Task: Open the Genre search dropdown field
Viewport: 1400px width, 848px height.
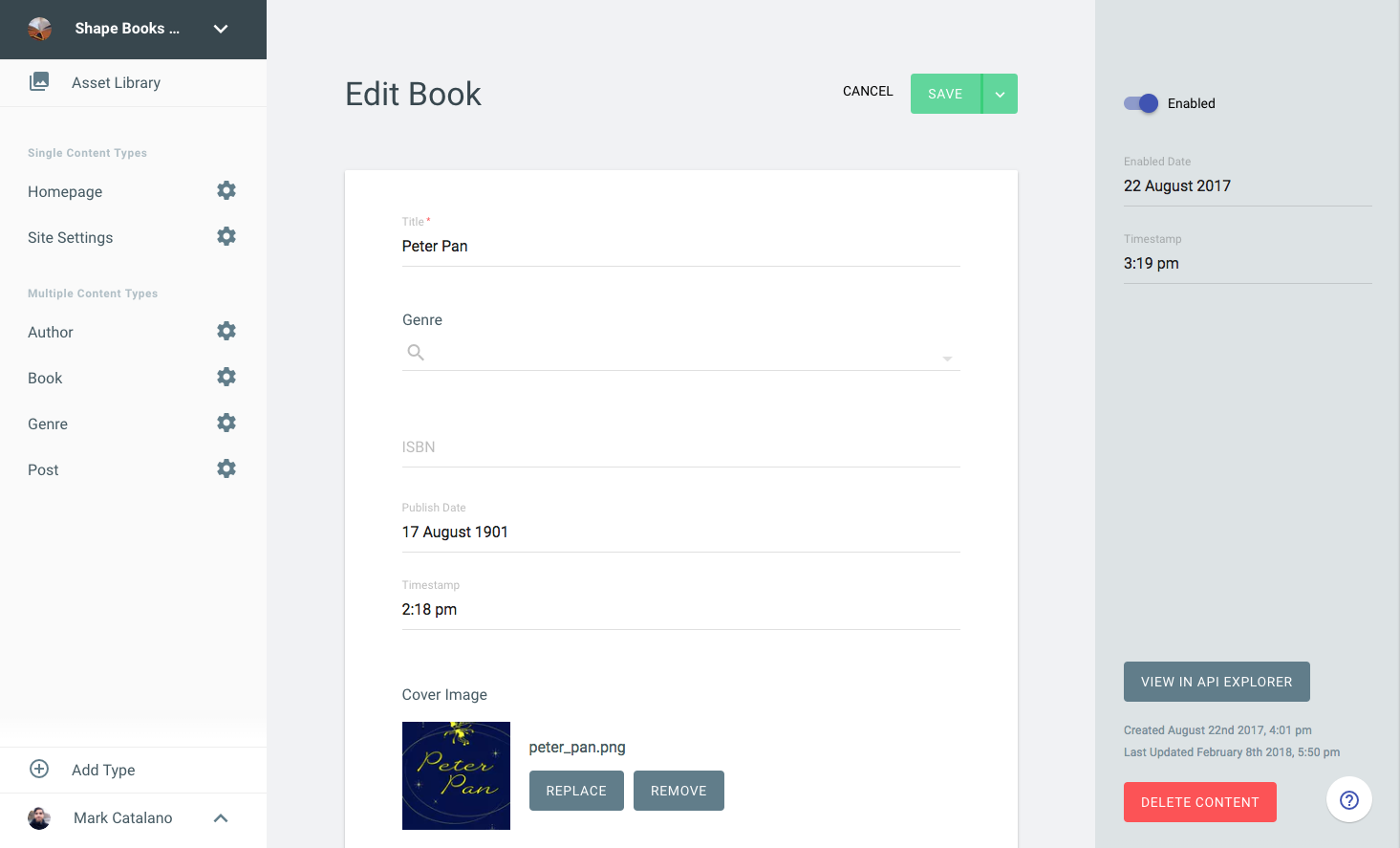Action: 680,353
